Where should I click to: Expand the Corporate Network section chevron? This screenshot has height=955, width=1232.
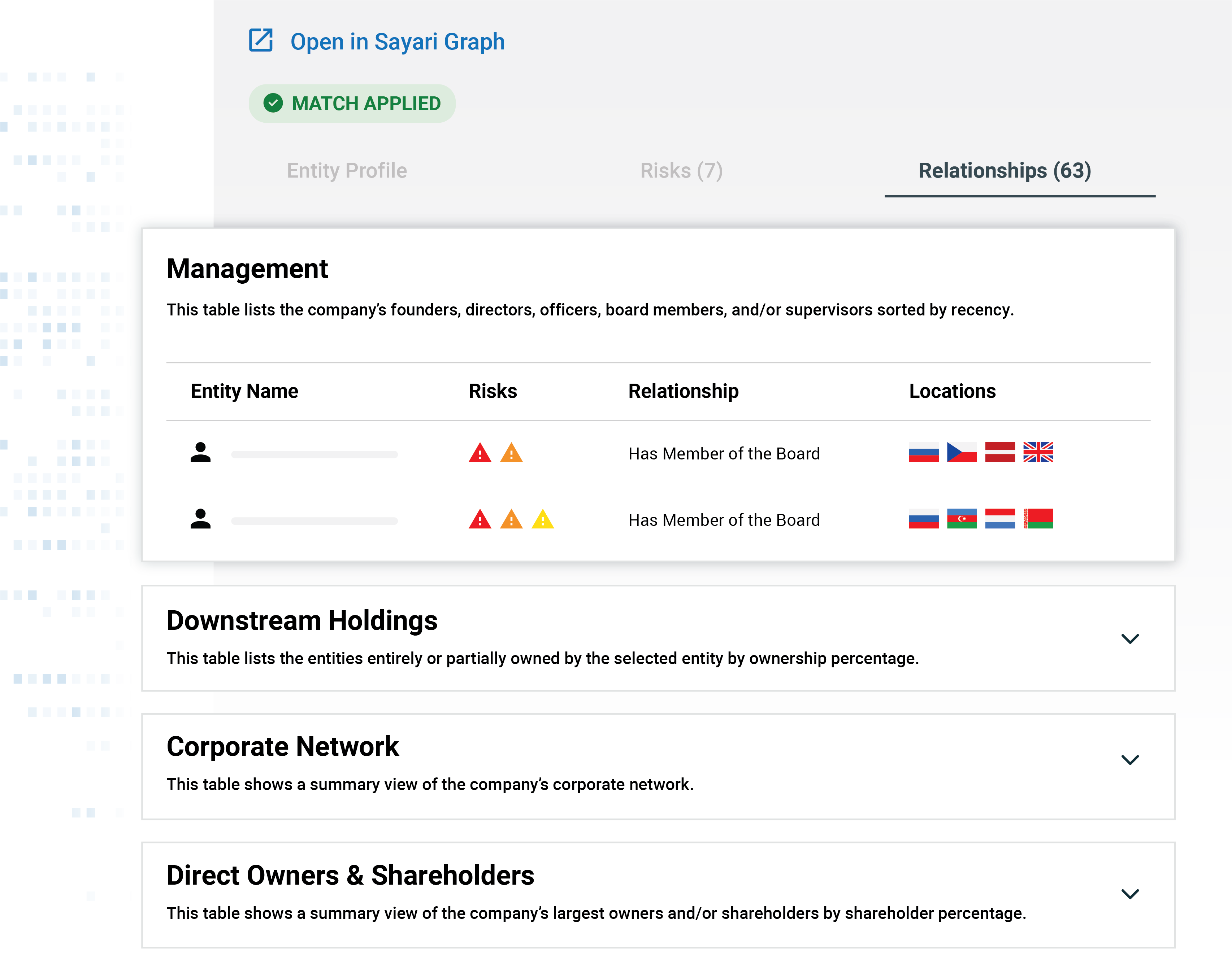(1130, 760)
